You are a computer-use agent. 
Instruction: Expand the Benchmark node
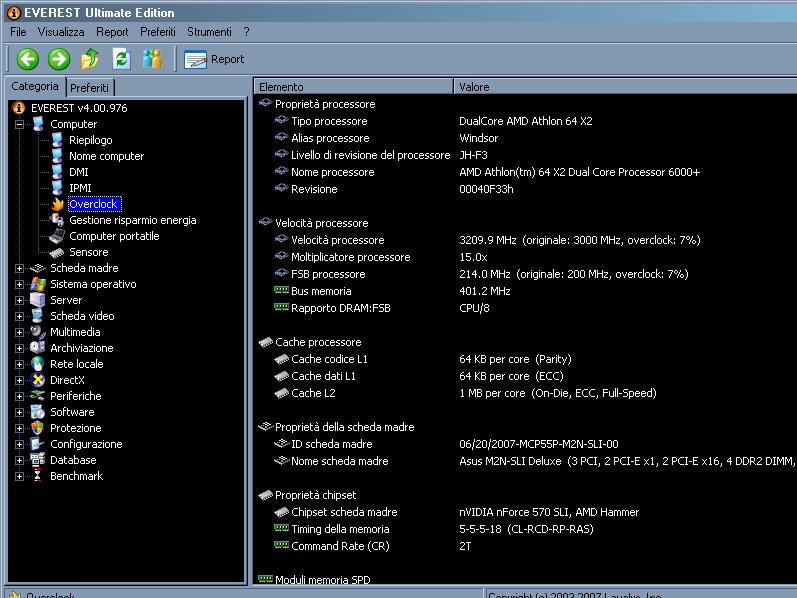pyautogui.click(x=19, y=476)
